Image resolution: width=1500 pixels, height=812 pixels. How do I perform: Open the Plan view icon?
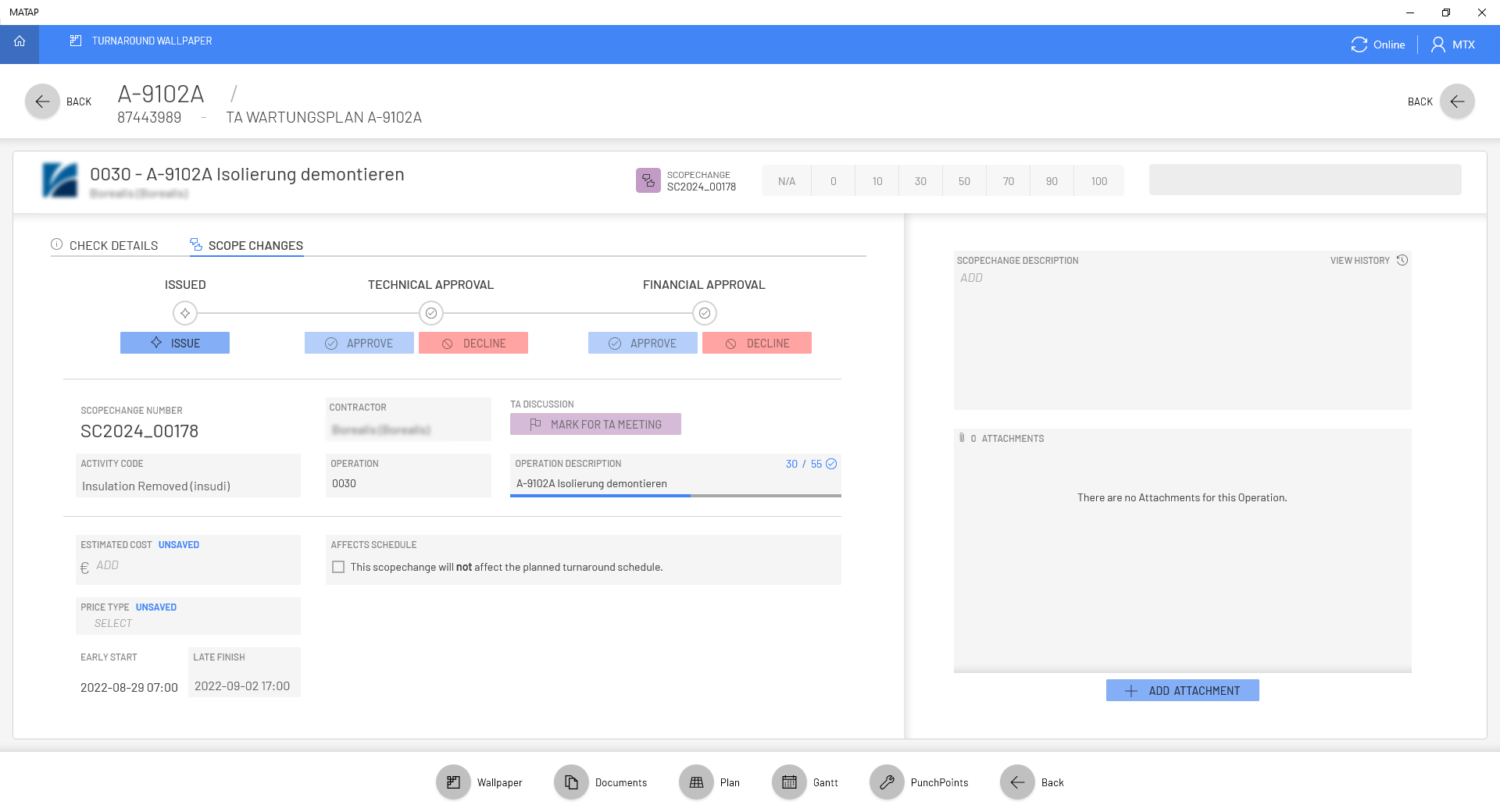pyautogui.click(x=696, y=782)
